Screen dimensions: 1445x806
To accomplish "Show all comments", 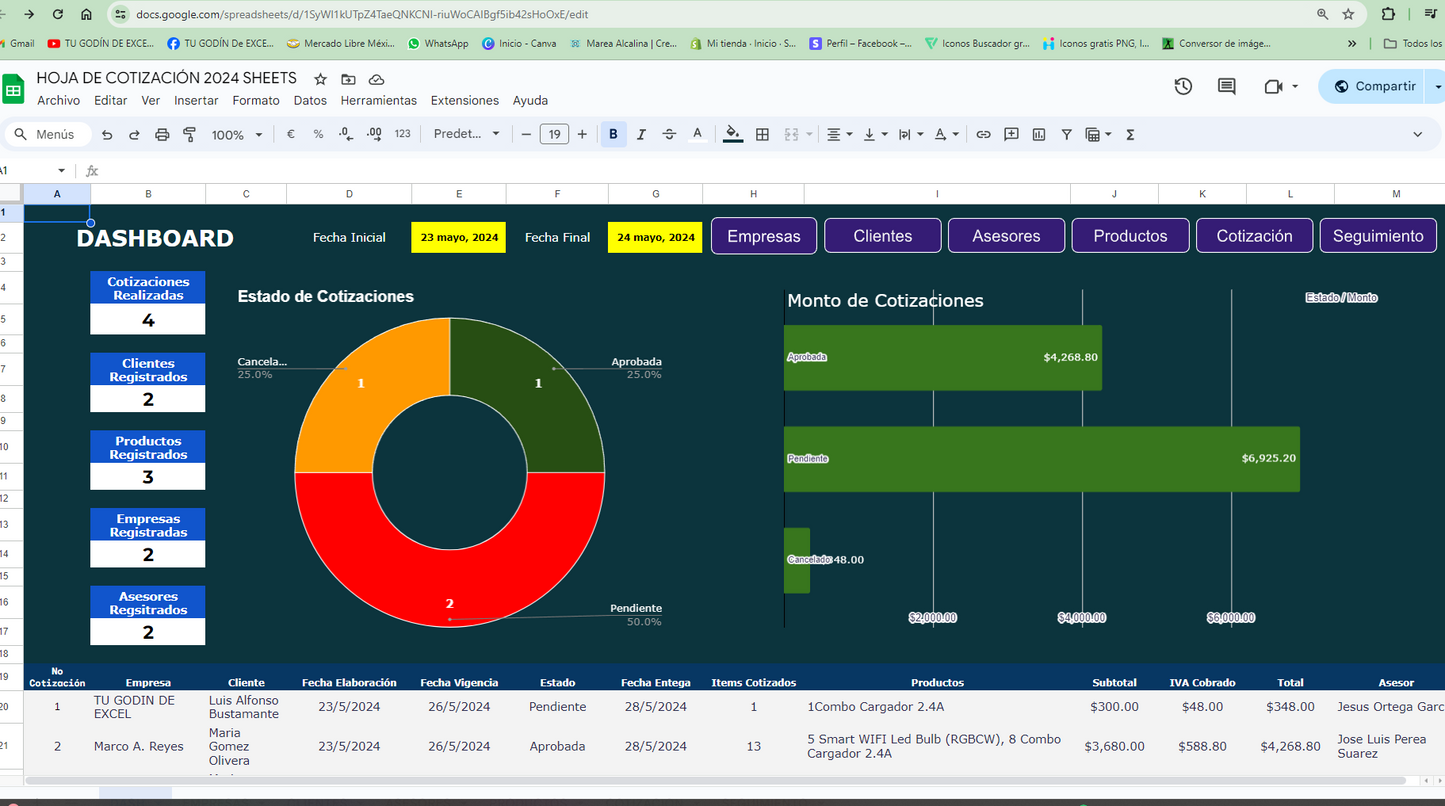I will 1227,86.
